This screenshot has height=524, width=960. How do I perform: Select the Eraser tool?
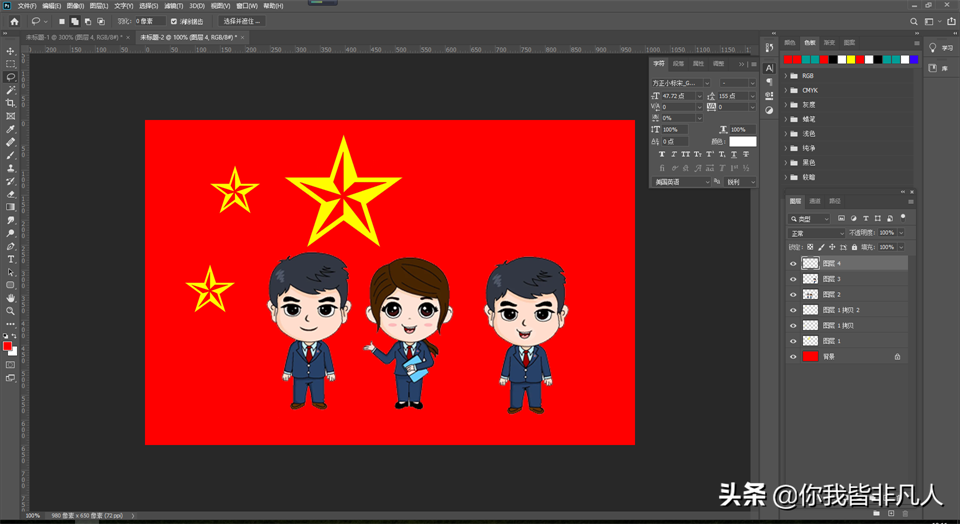click(10, 194)
